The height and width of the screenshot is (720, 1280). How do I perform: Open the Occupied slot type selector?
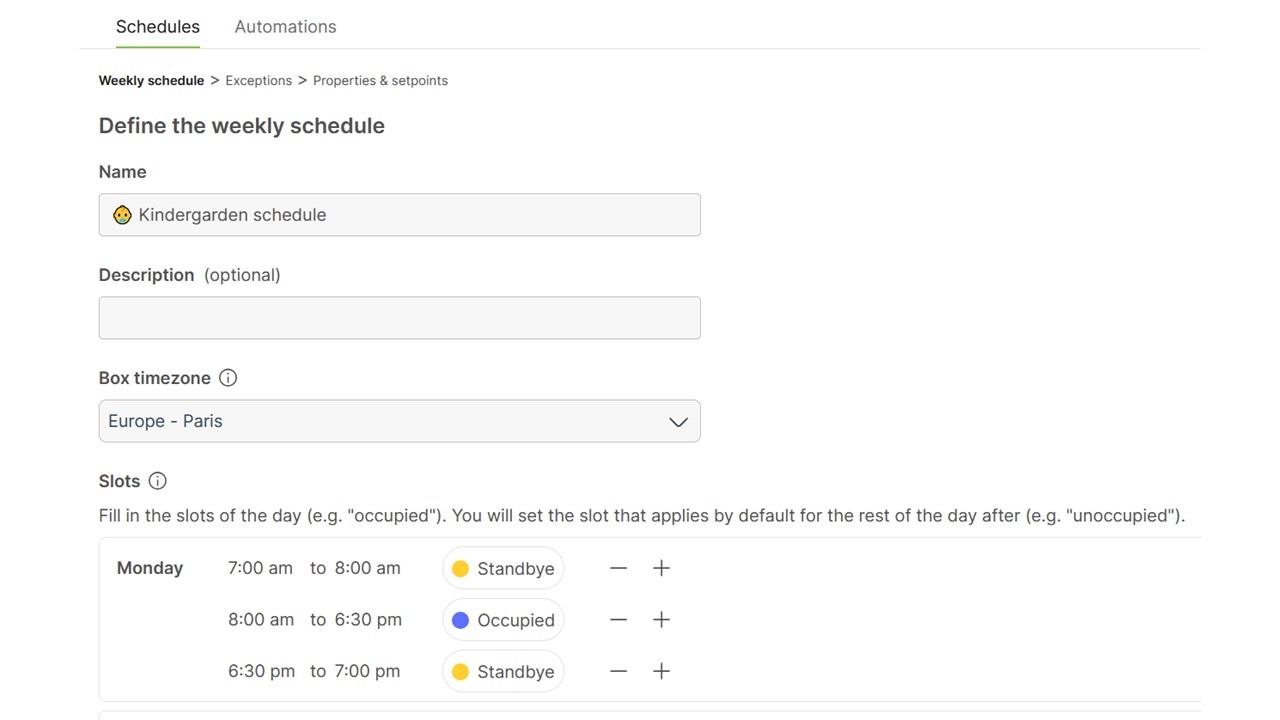[x=503, y=620]
